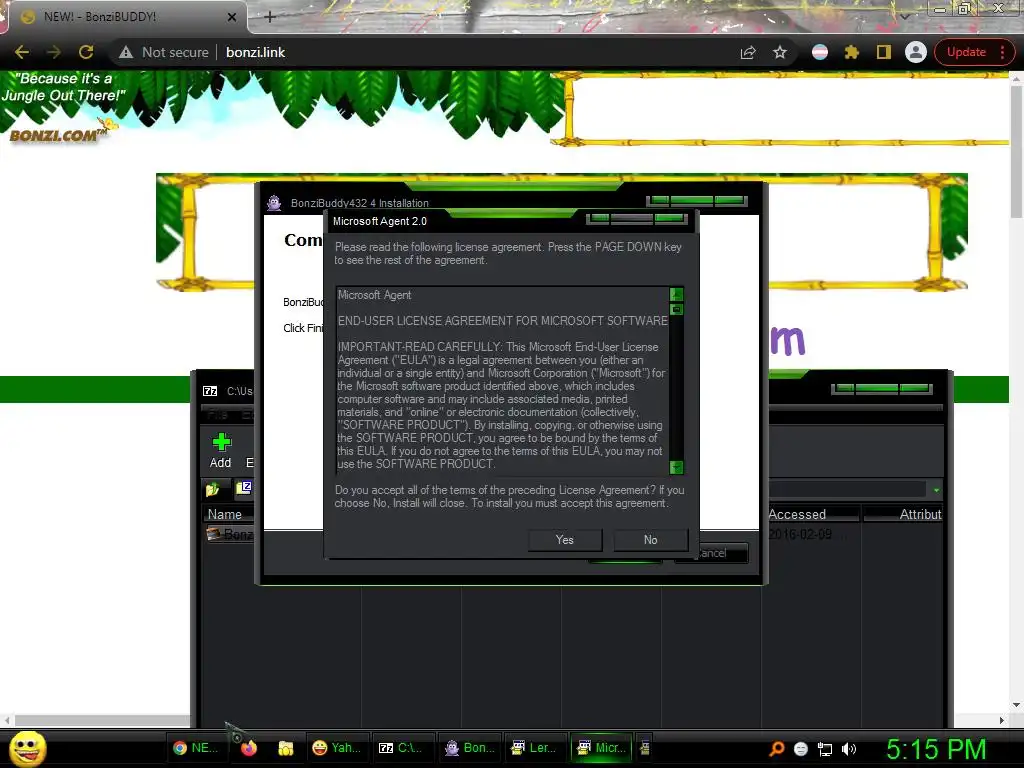The width and height of the screenshot is (1024, 768).
Task: Click the EULA scrollbar down arrow
Action: pyautogui.click(x=677, y=467)
